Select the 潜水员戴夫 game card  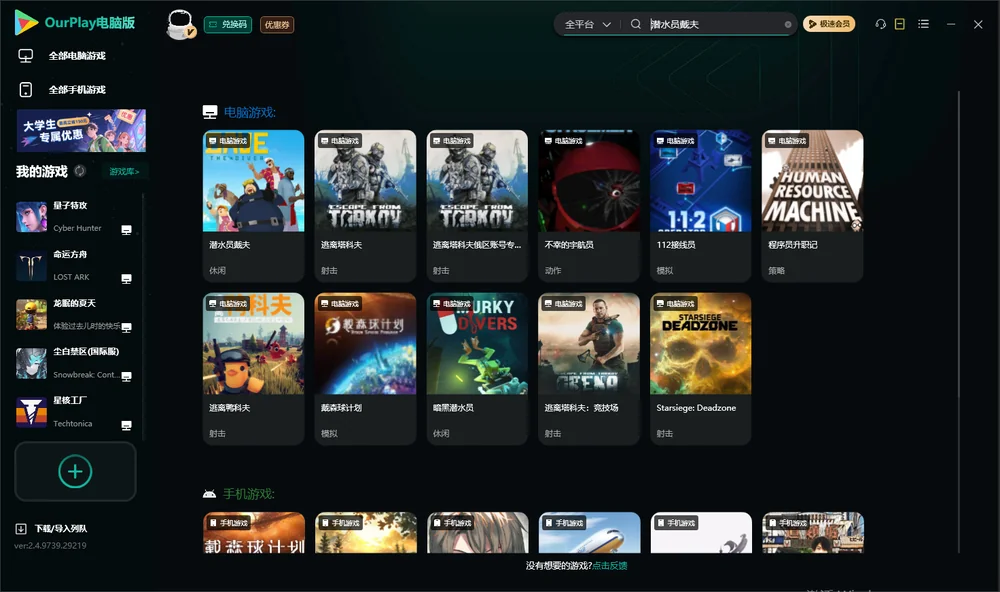253,205
